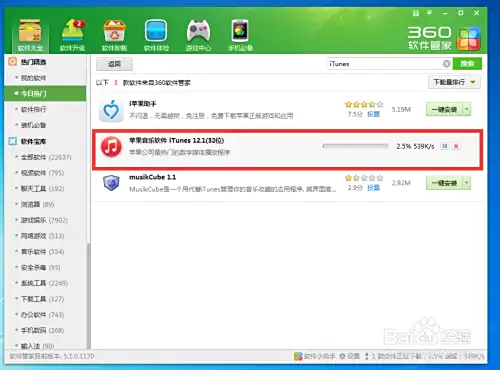
Task: Click the iTunes download progress bar
Action: coord(356,146)
